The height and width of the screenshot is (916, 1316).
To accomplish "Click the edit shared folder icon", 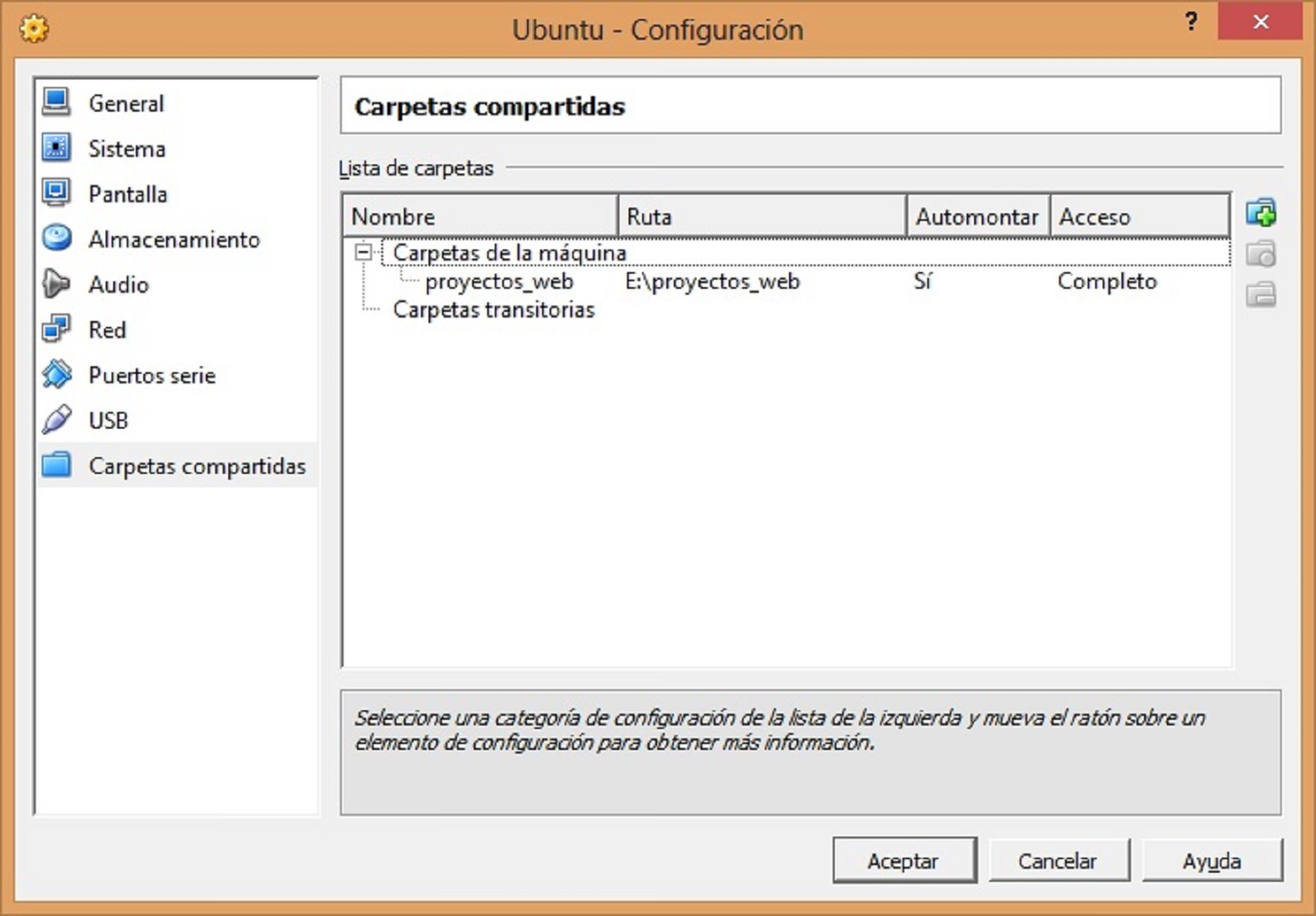I will (1260, 254).
